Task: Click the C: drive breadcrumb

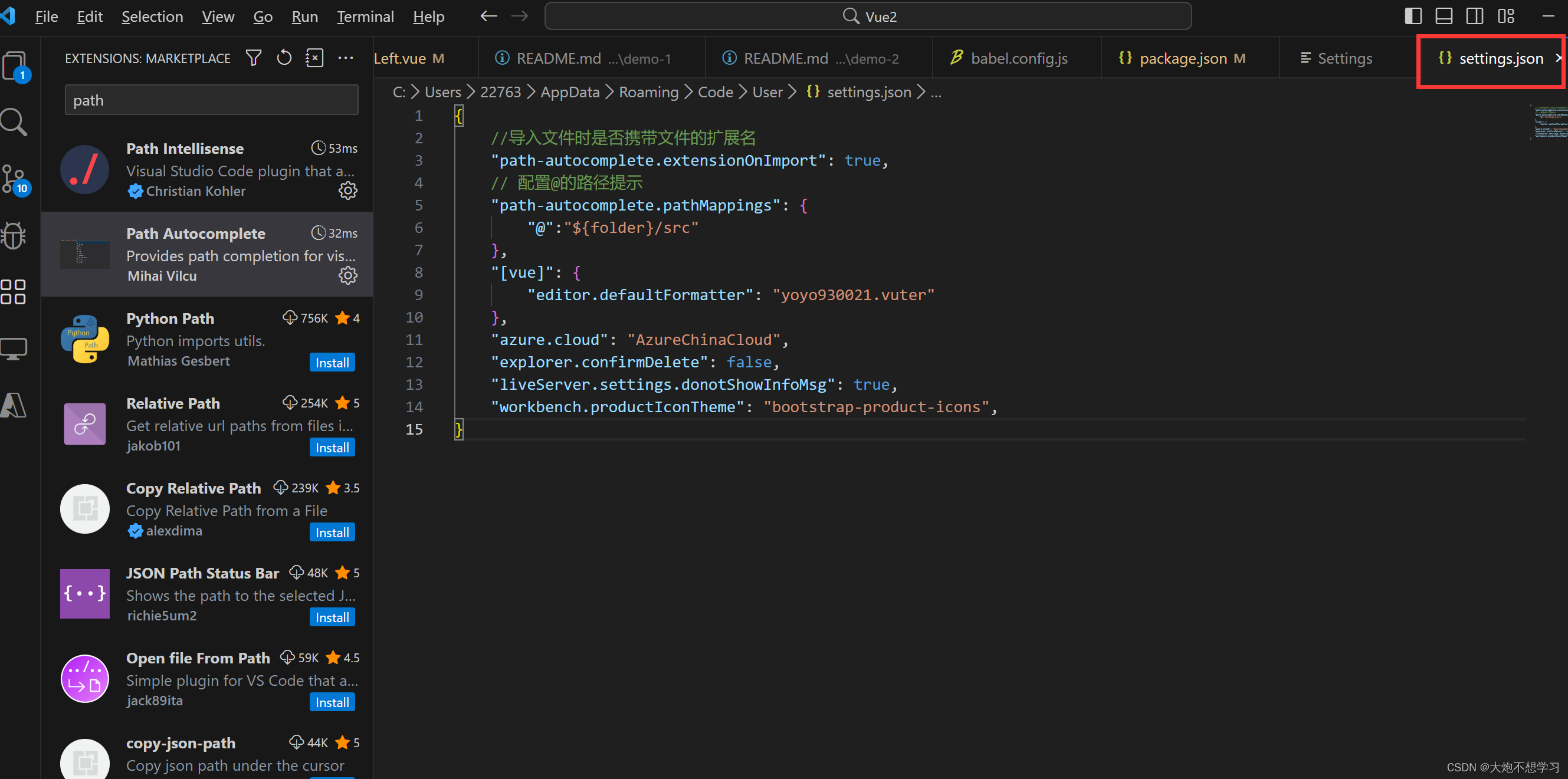Action: point(399,92)
